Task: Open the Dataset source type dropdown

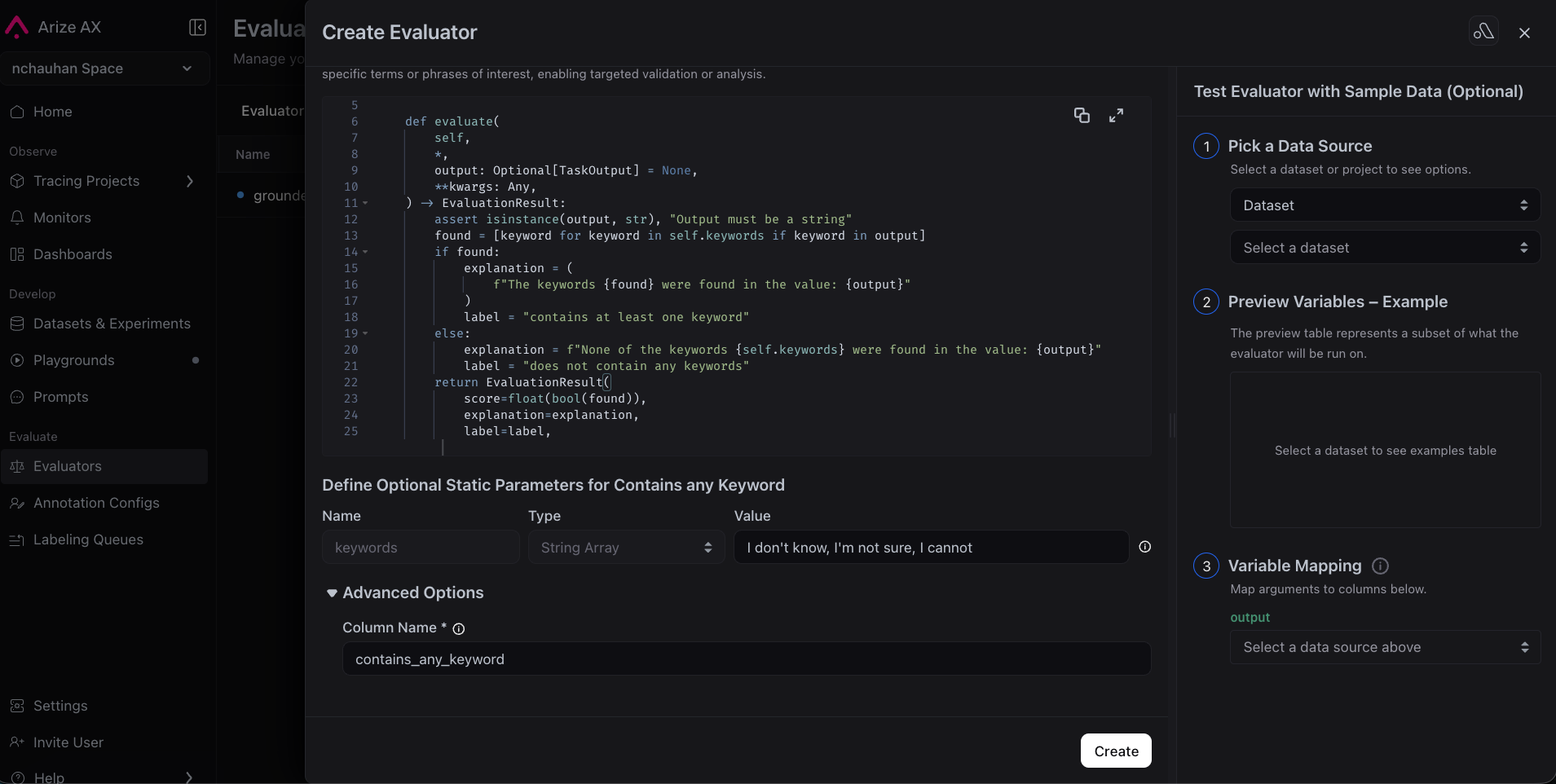Action: pos(1384,205)
